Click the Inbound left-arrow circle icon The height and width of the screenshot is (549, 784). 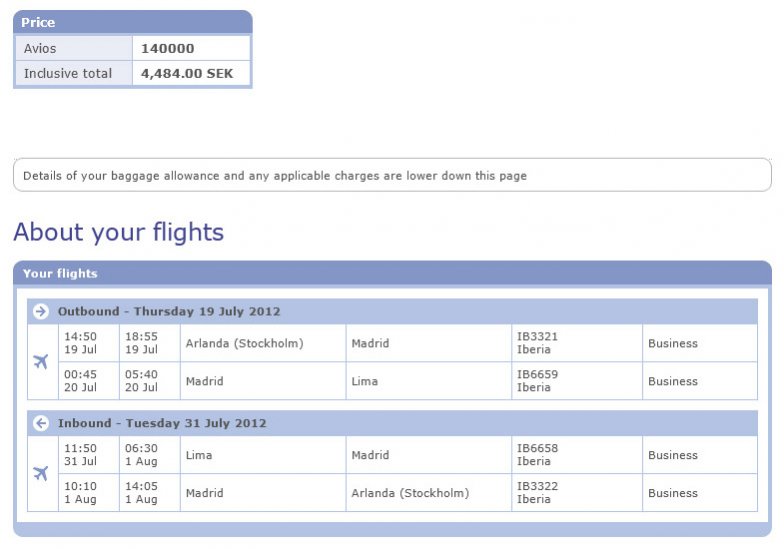(41, 424)
